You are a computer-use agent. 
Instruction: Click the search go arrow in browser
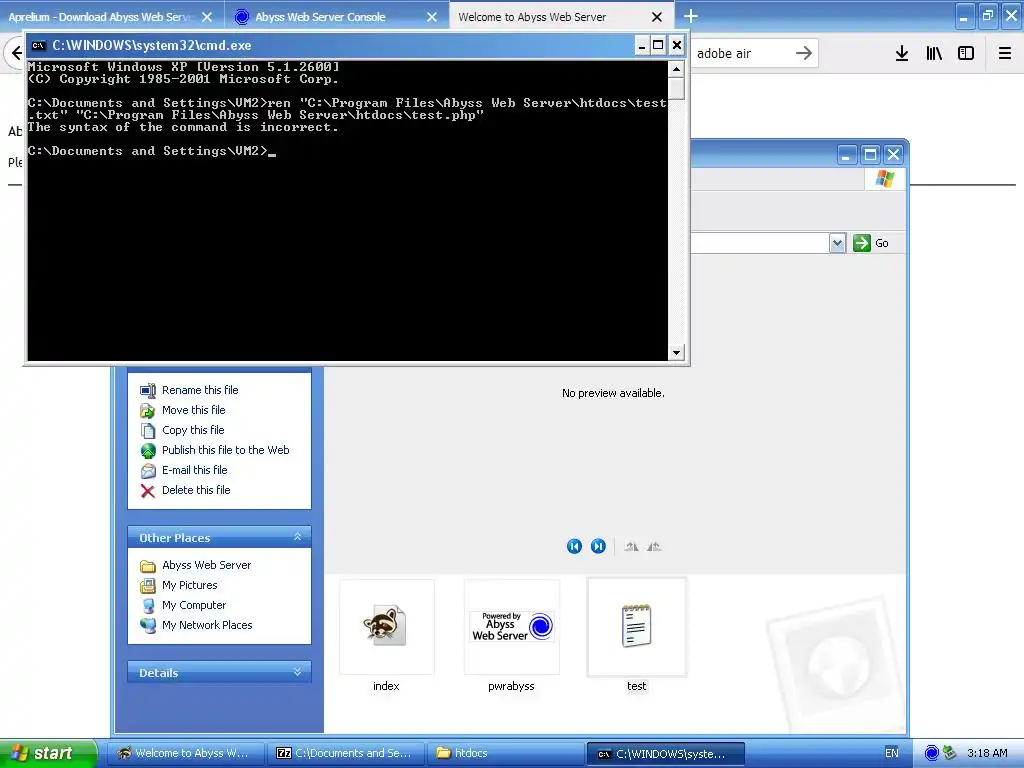804,53
